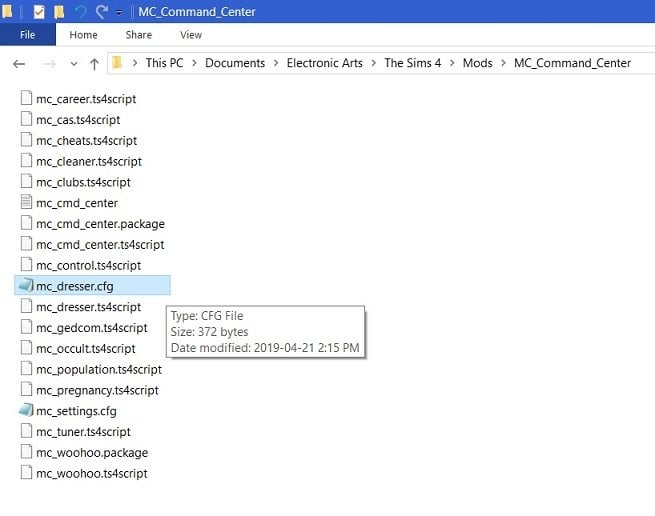Select the mc_cheats.ts4script file name
The width and height of the screenshot is (655, 516).
point(86,141)
